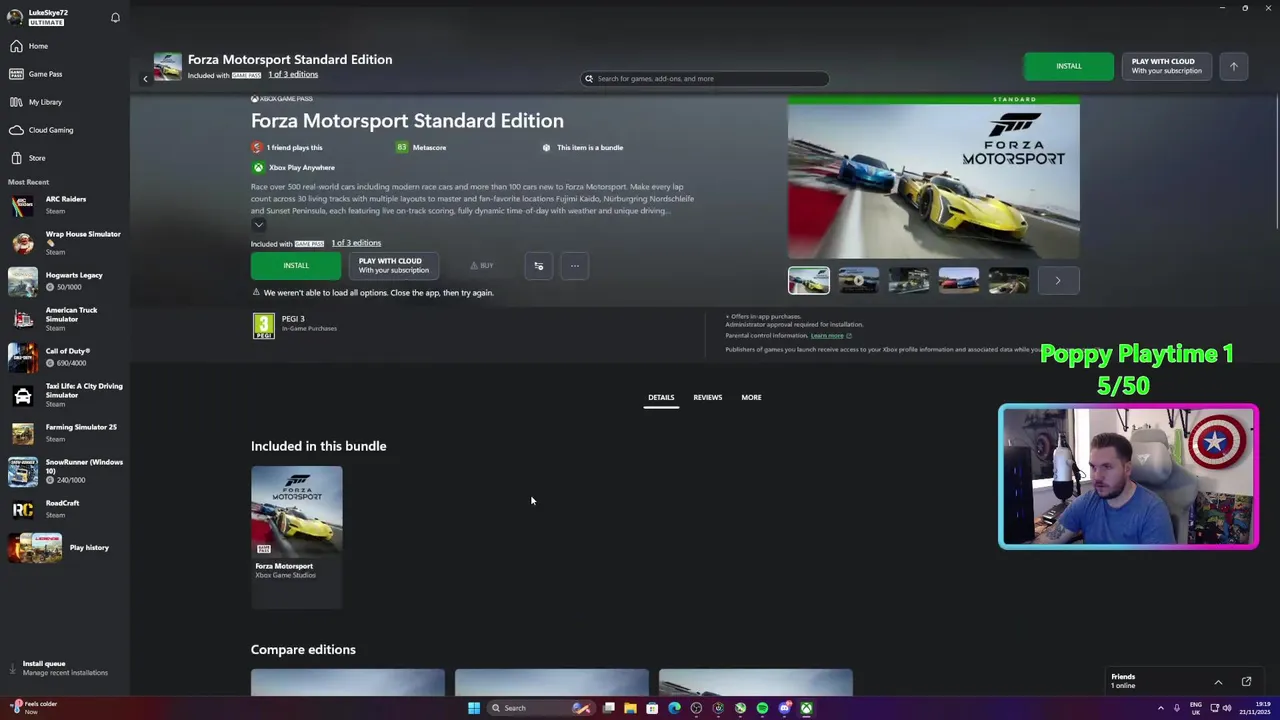Image resolution: width=1280 pixels, height=720 pixels.
Task: Select the fourth screenshot thumbnail
Action: tap(959, 281)
